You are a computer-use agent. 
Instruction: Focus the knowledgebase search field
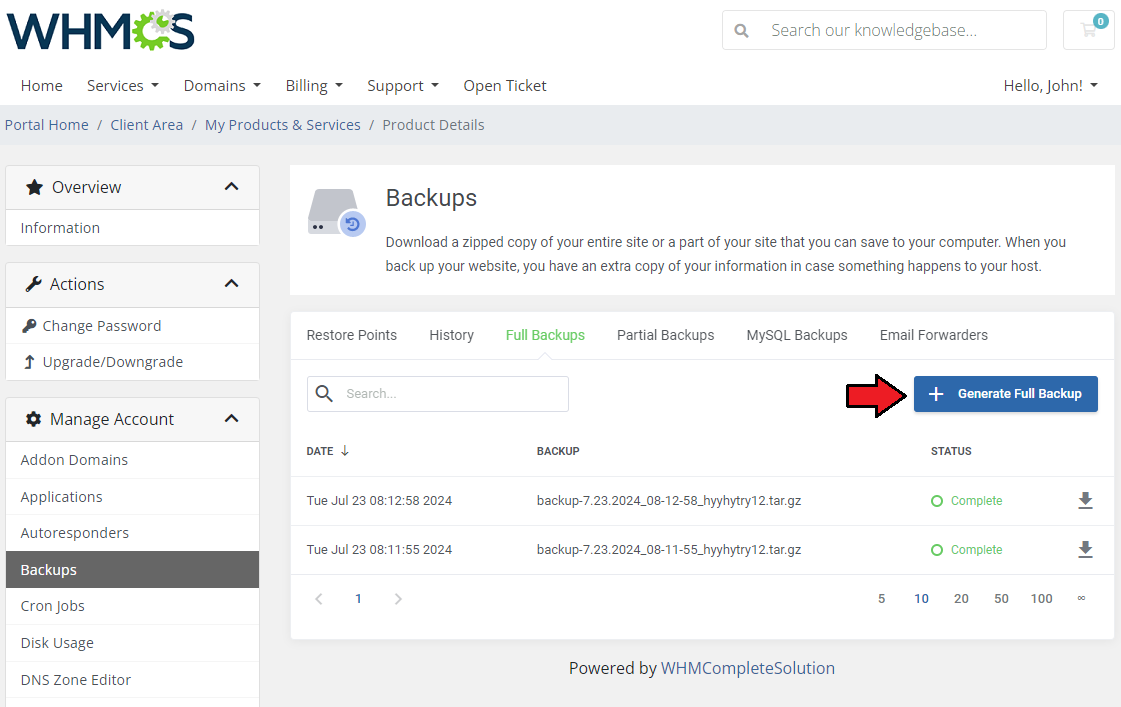884,30
